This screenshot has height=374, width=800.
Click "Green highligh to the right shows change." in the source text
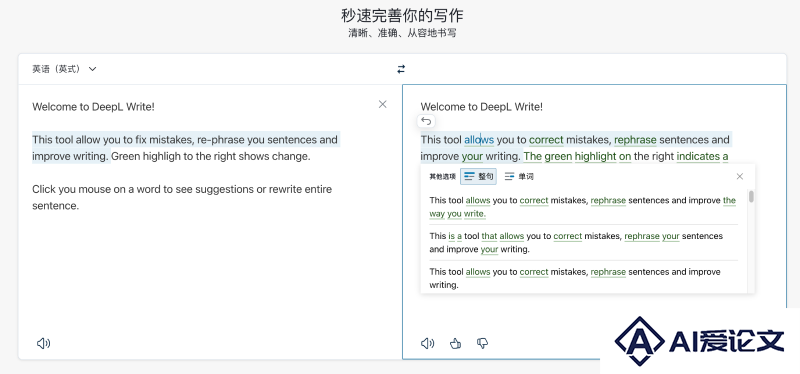coord(211,156)
